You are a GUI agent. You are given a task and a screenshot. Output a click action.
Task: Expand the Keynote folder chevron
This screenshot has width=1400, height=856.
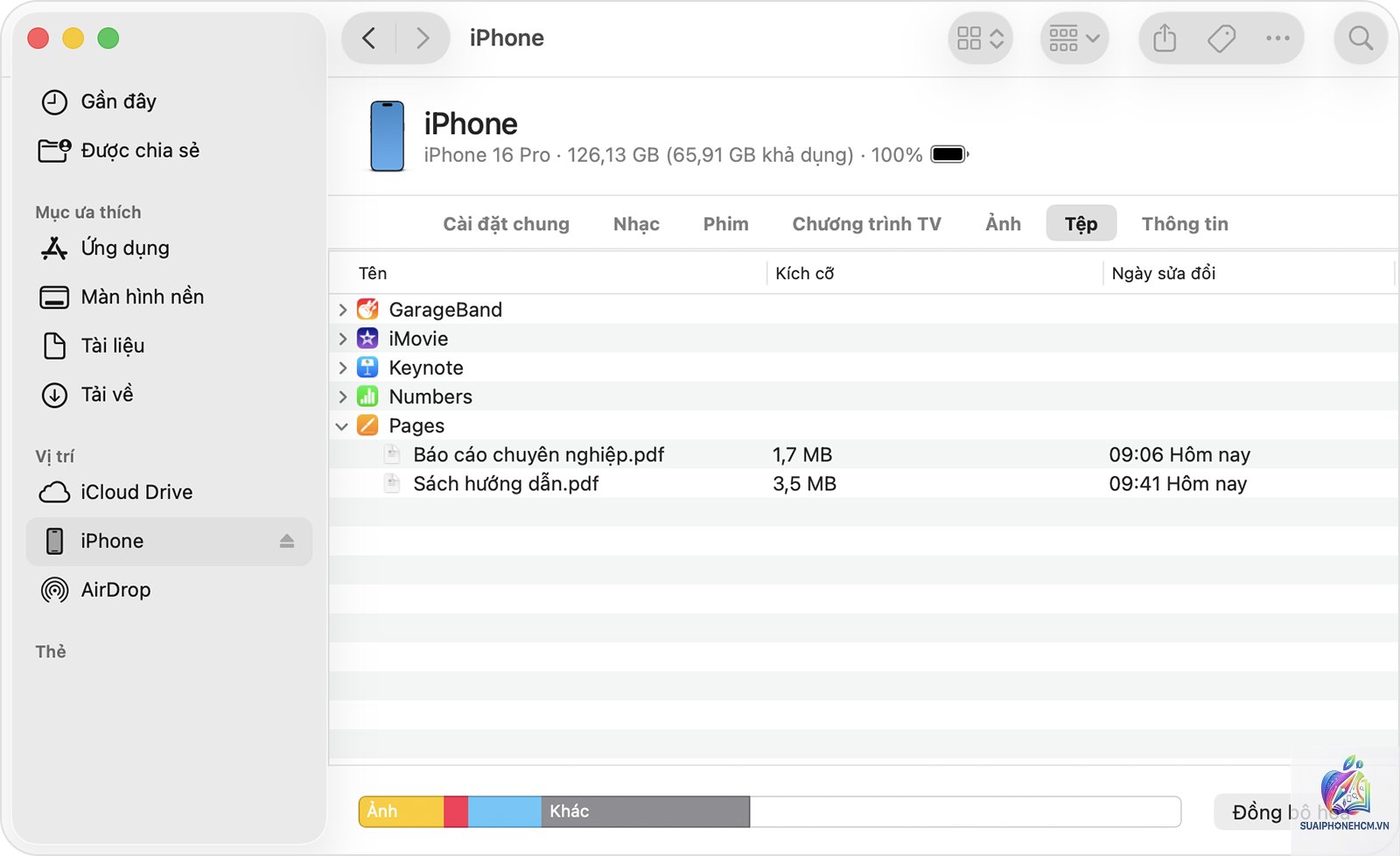pyautogui.click(x=343, y=368)
